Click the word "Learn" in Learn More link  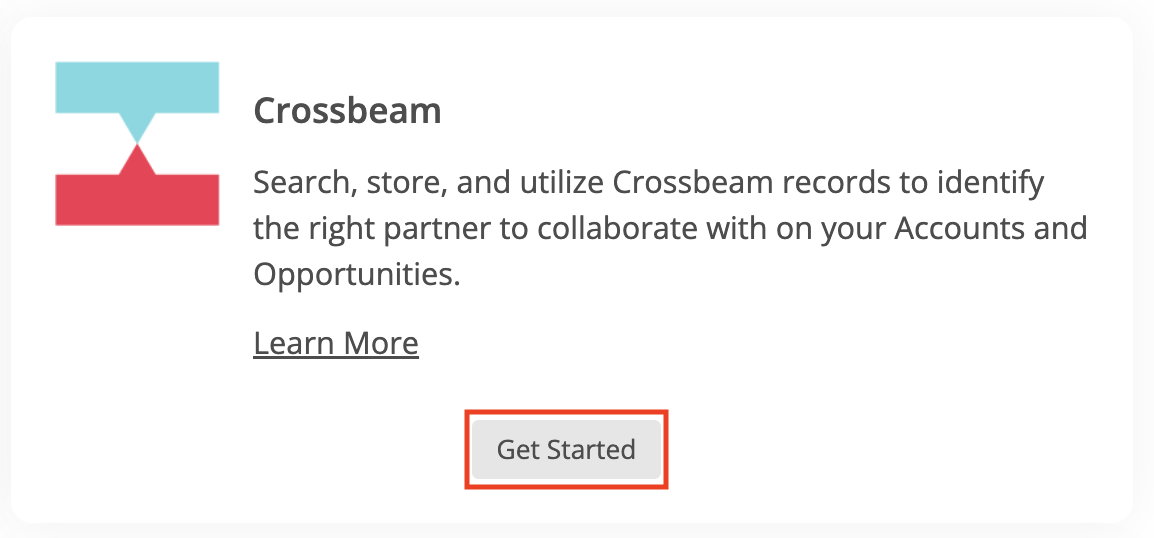coord(294,343)
